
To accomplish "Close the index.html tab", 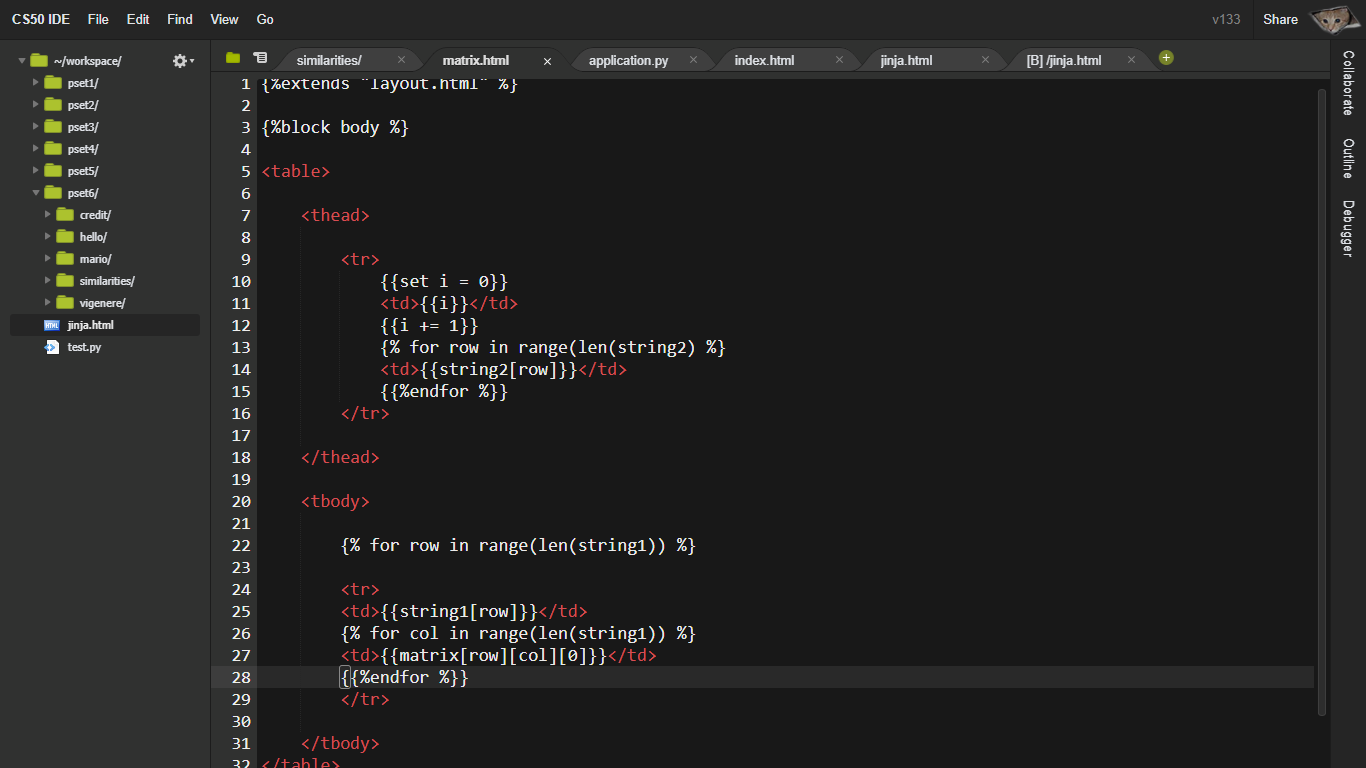I will [839, 60].
